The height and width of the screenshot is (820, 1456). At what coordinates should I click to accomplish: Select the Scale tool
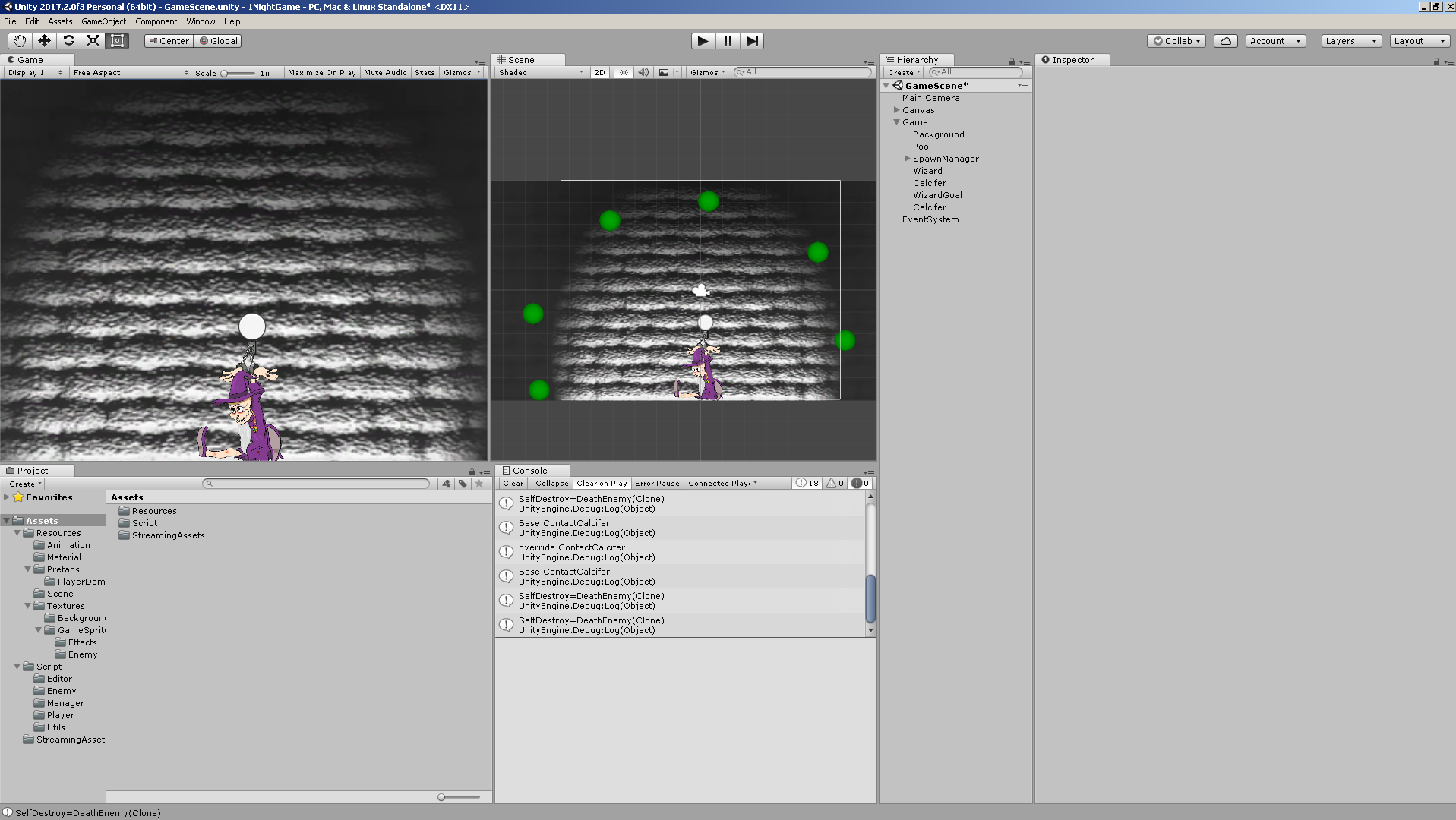(x=93, y=41)
